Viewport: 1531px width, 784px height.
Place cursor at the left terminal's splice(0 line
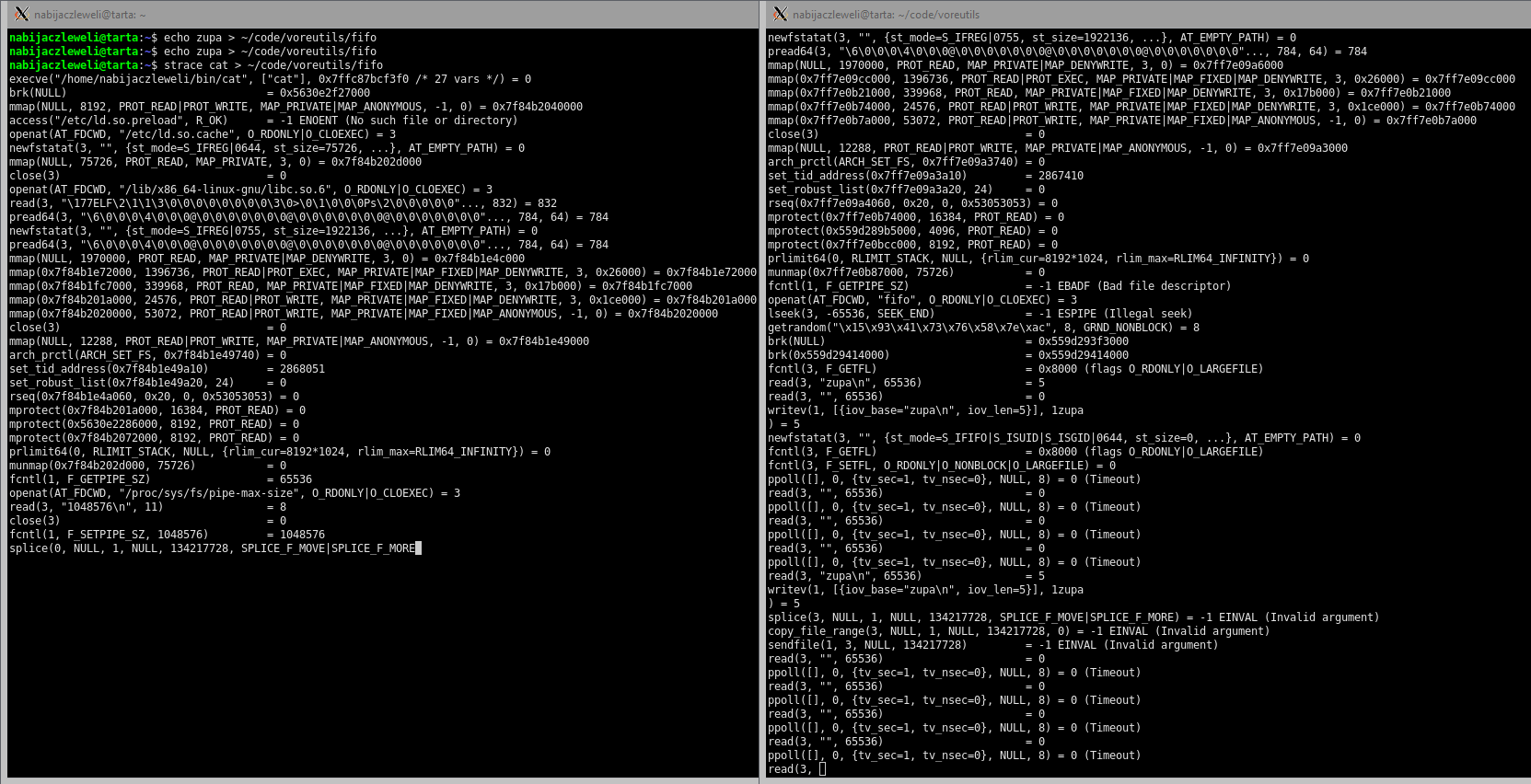click(212, 548)
